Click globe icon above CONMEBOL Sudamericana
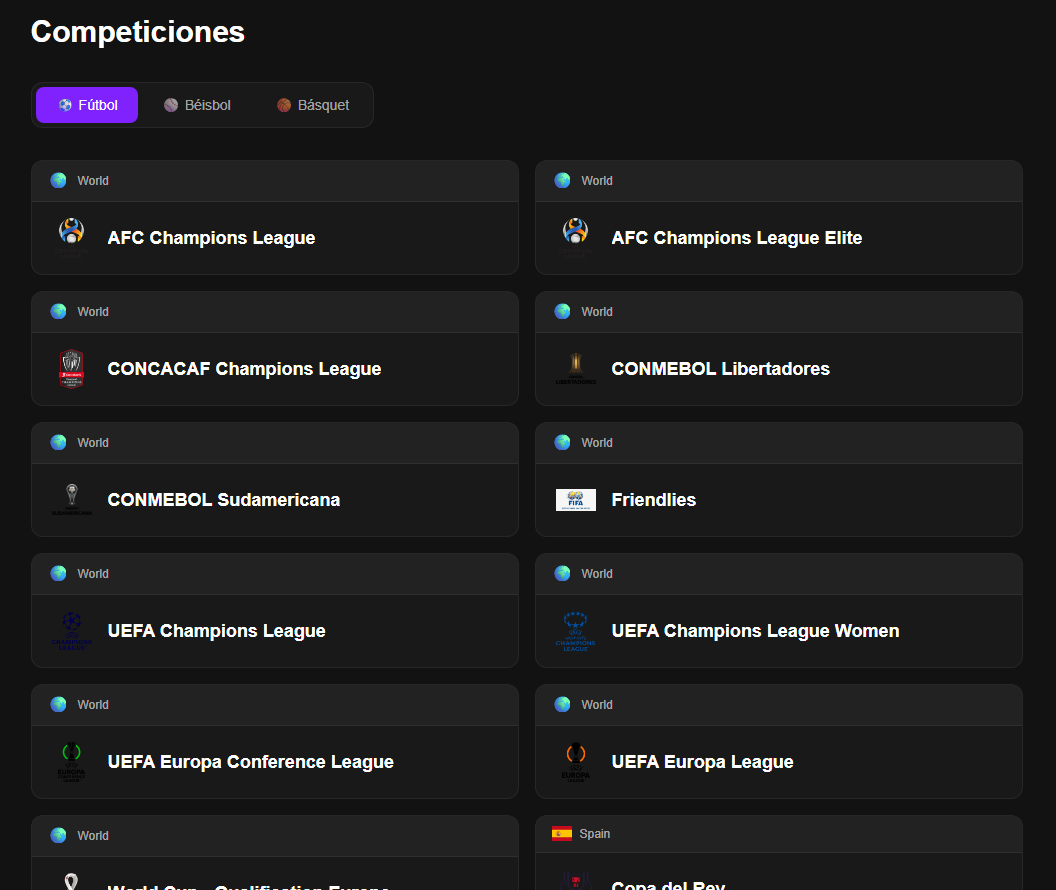 pyautogui.click(x=59, y=442)
